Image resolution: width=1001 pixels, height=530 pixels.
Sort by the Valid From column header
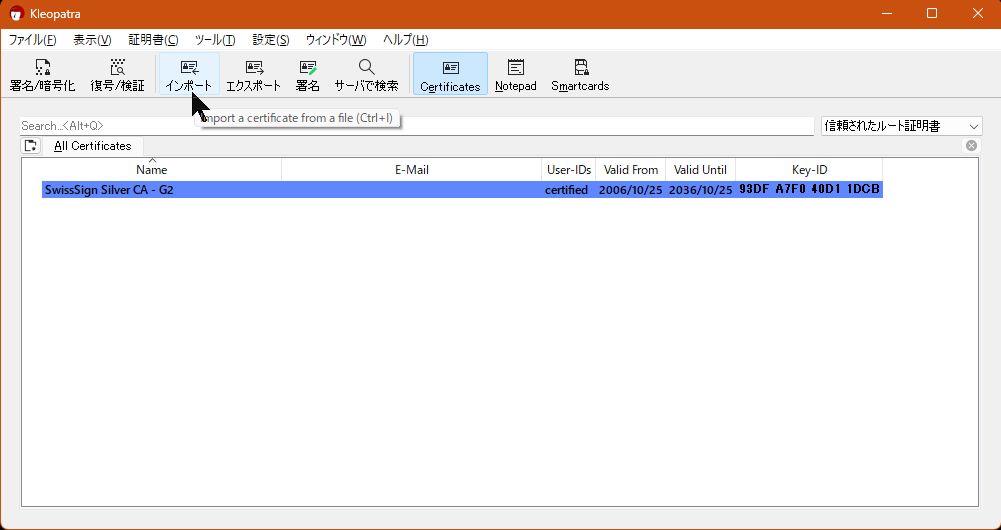pyautogui.click(x=631, y=170)
